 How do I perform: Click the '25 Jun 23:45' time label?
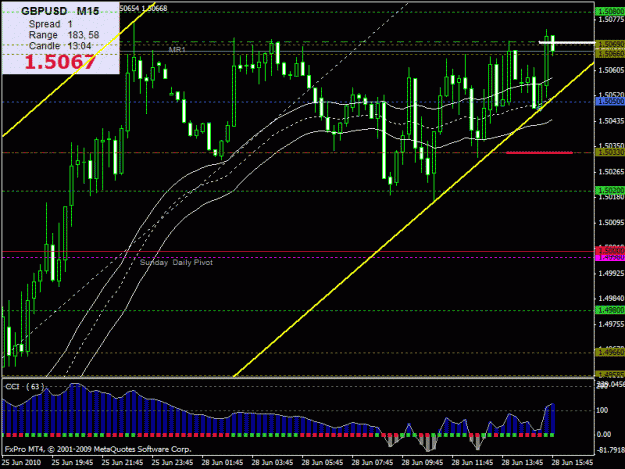[172, 462]
